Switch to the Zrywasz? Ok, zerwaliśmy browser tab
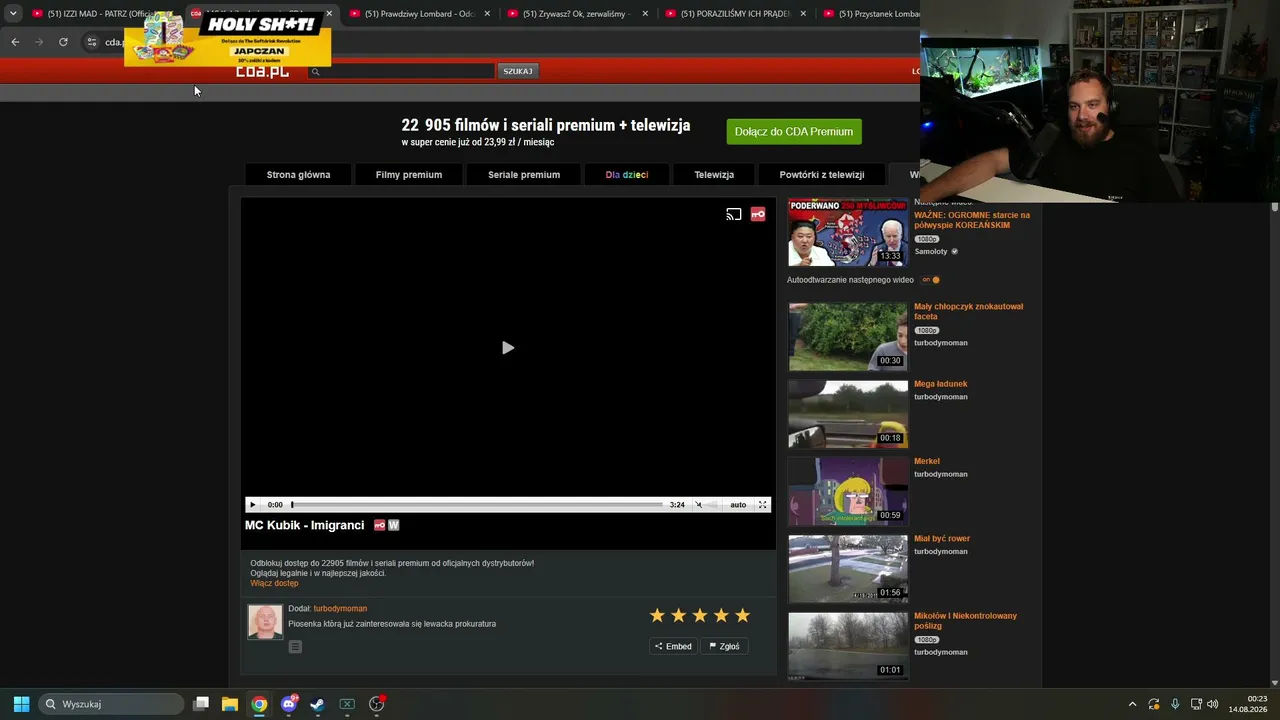This screenshot has height=720, width=1280. click(x=577, y=14)
